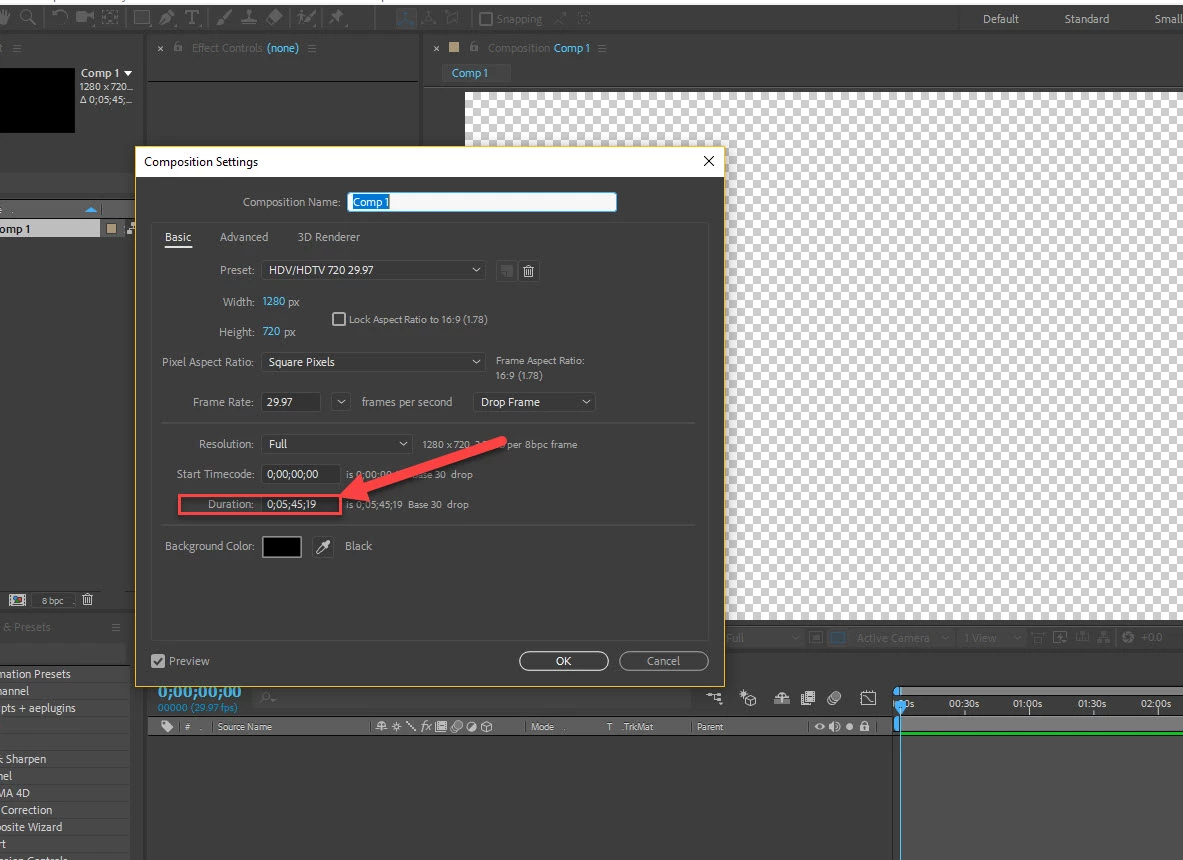Select the Unified Camera tool
The width and height of the screenshot is (1183, 860).
point(85,17)
